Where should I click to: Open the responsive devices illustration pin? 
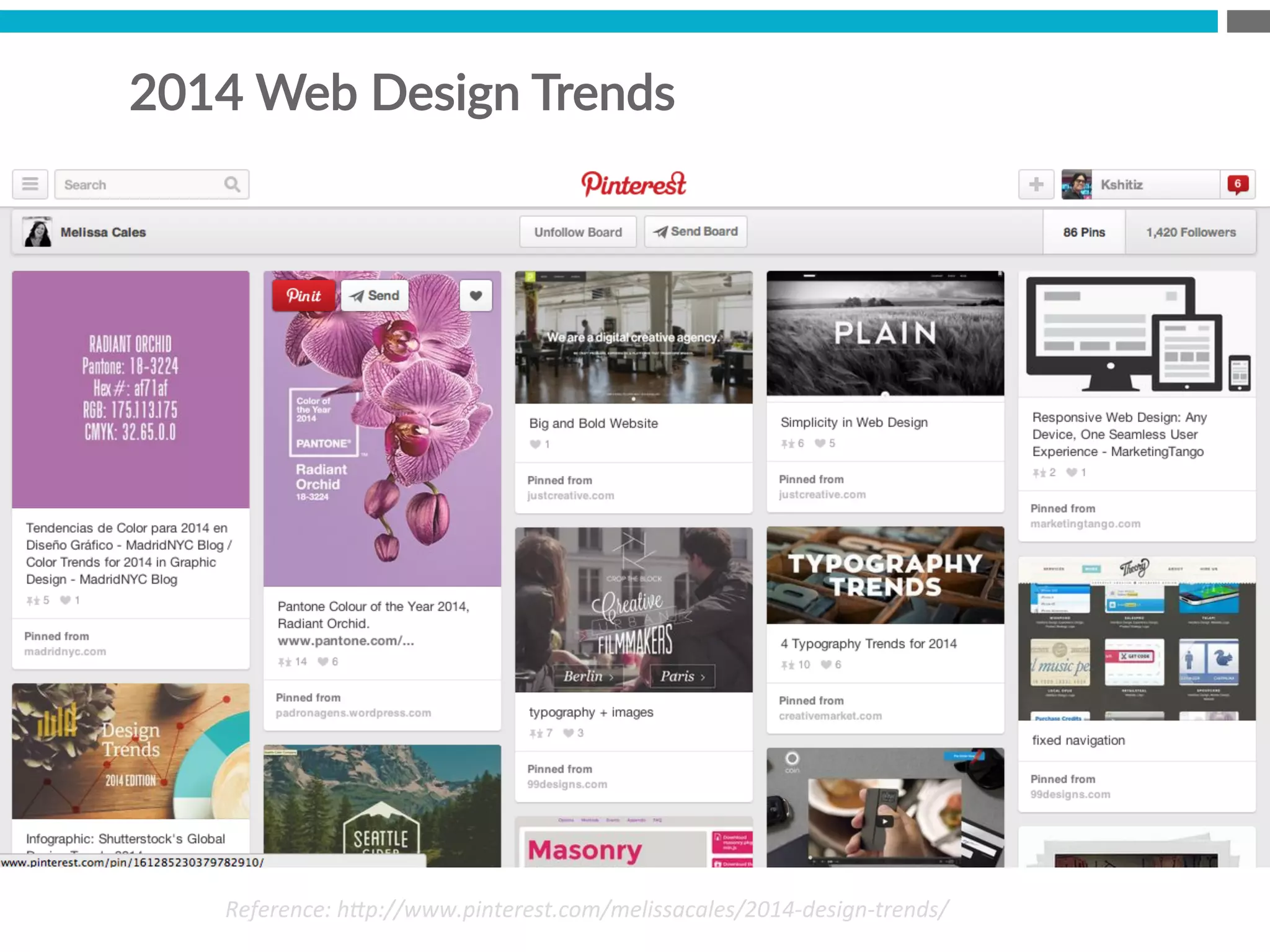1137,333
